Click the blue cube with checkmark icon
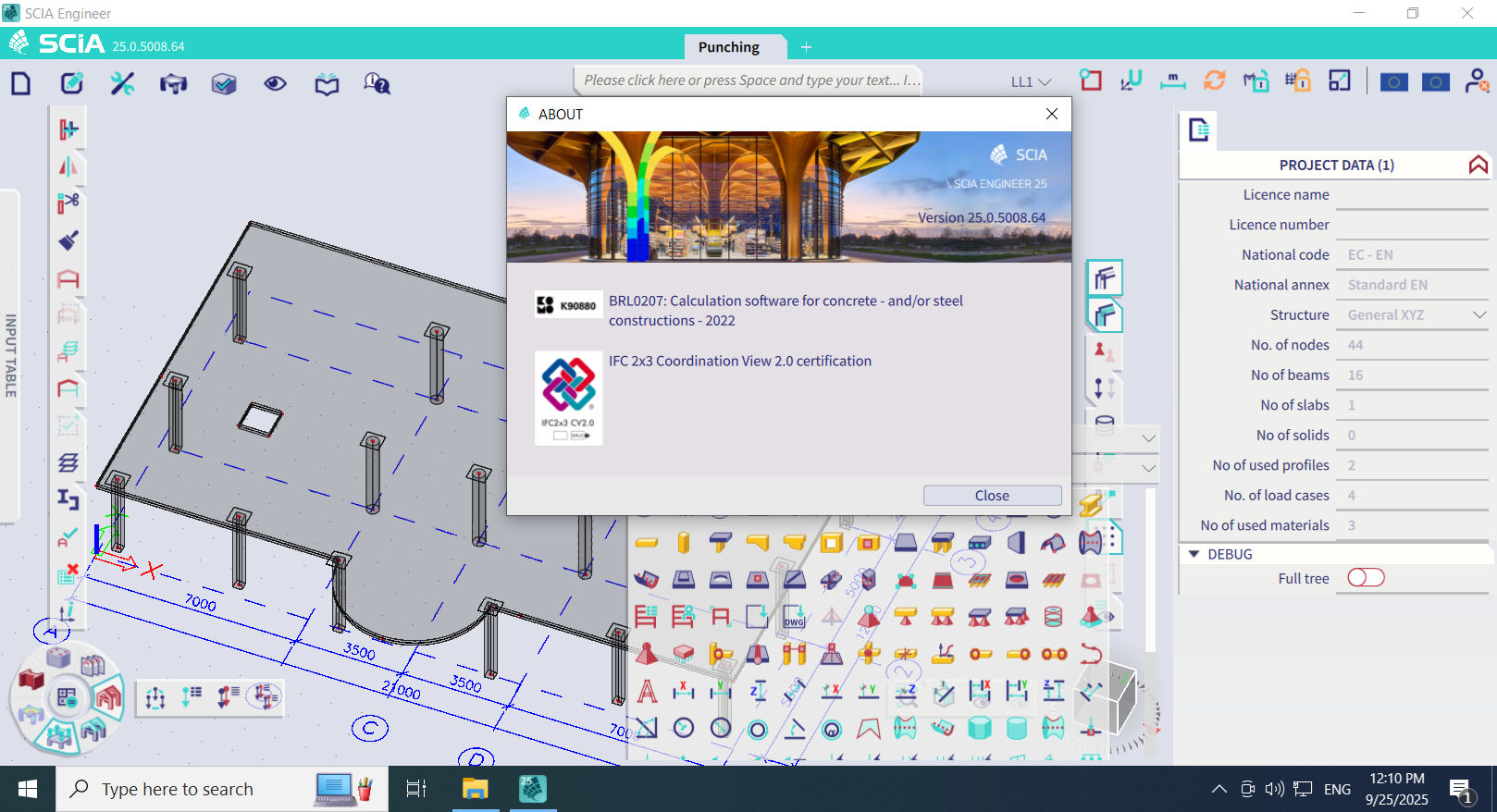This screenshot has height=812, width=1497. click(x=224, y=84)
